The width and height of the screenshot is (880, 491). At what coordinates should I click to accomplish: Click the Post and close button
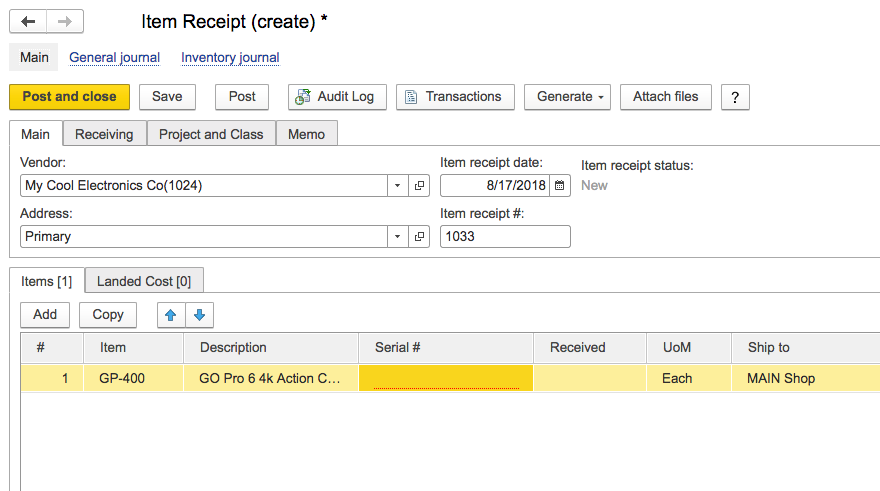coord(69,97)
